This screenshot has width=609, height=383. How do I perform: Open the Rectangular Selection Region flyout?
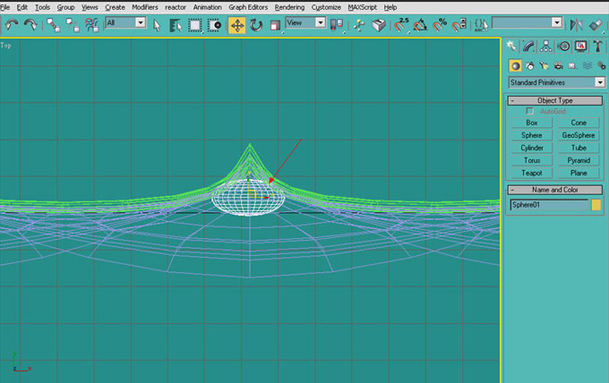[x=195, y=26]
